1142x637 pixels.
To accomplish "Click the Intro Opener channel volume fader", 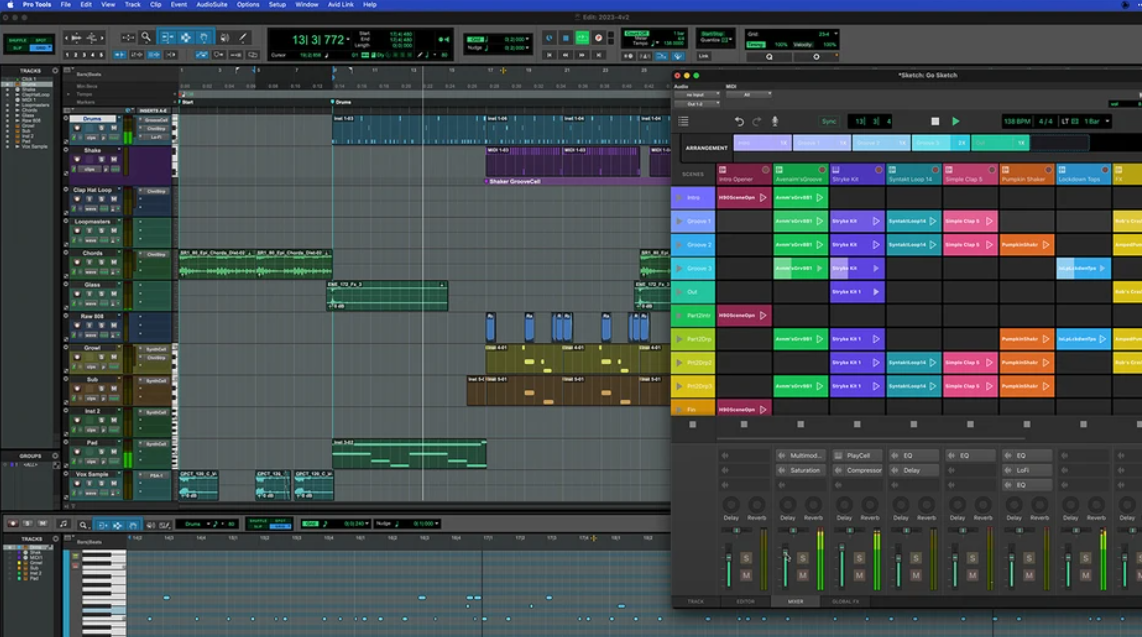I will [x=728, y=558].
